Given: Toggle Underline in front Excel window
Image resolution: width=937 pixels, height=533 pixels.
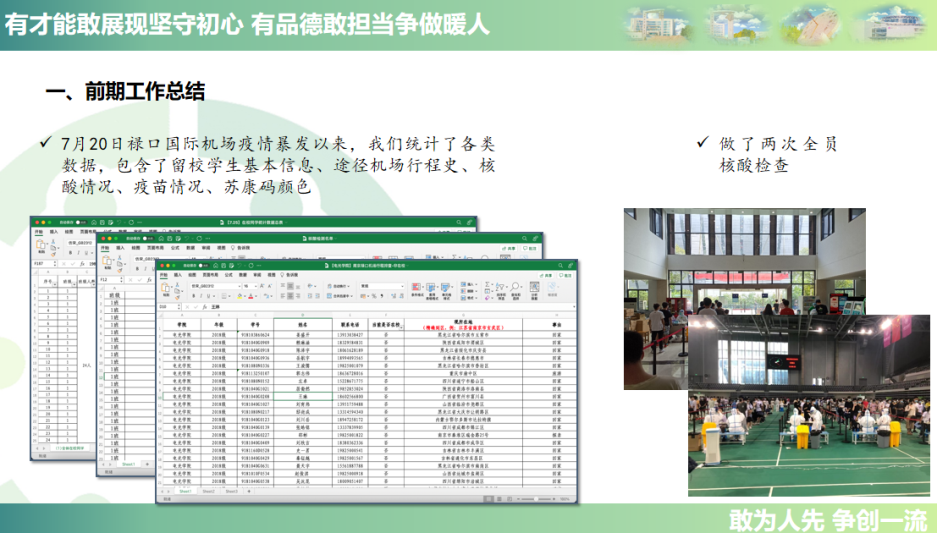Looking at the screenshot, I should 208,296.
